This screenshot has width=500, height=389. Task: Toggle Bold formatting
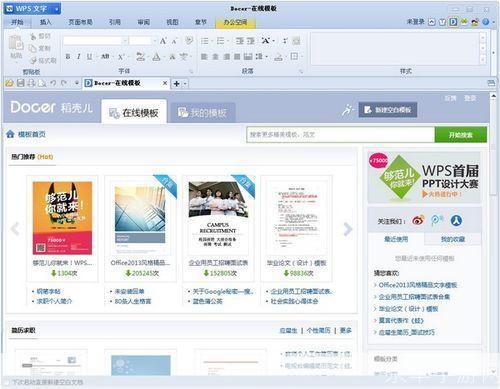[68, 57]
